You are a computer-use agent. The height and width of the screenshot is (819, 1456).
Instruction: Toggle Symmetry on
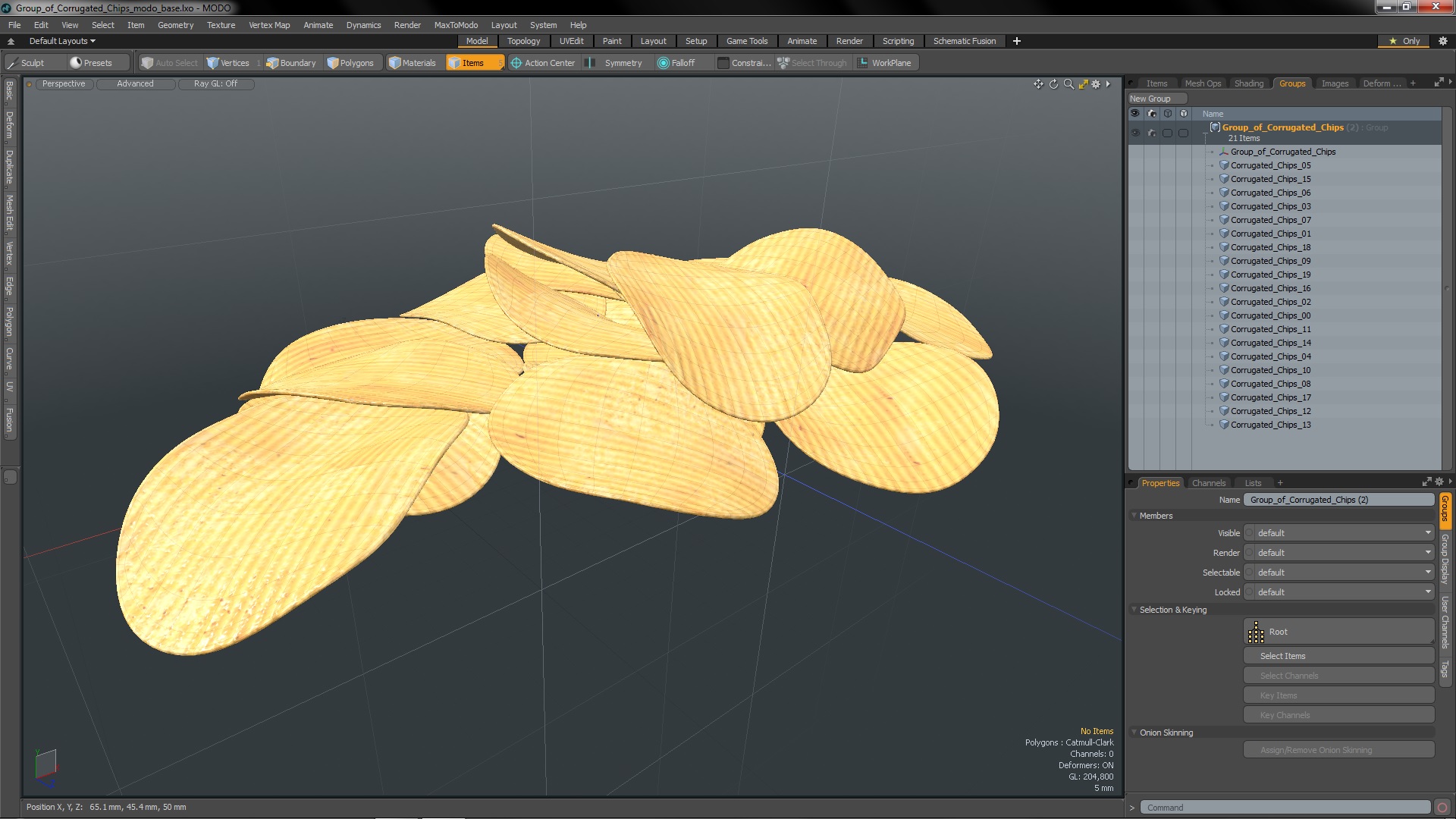tap(615, 63)
